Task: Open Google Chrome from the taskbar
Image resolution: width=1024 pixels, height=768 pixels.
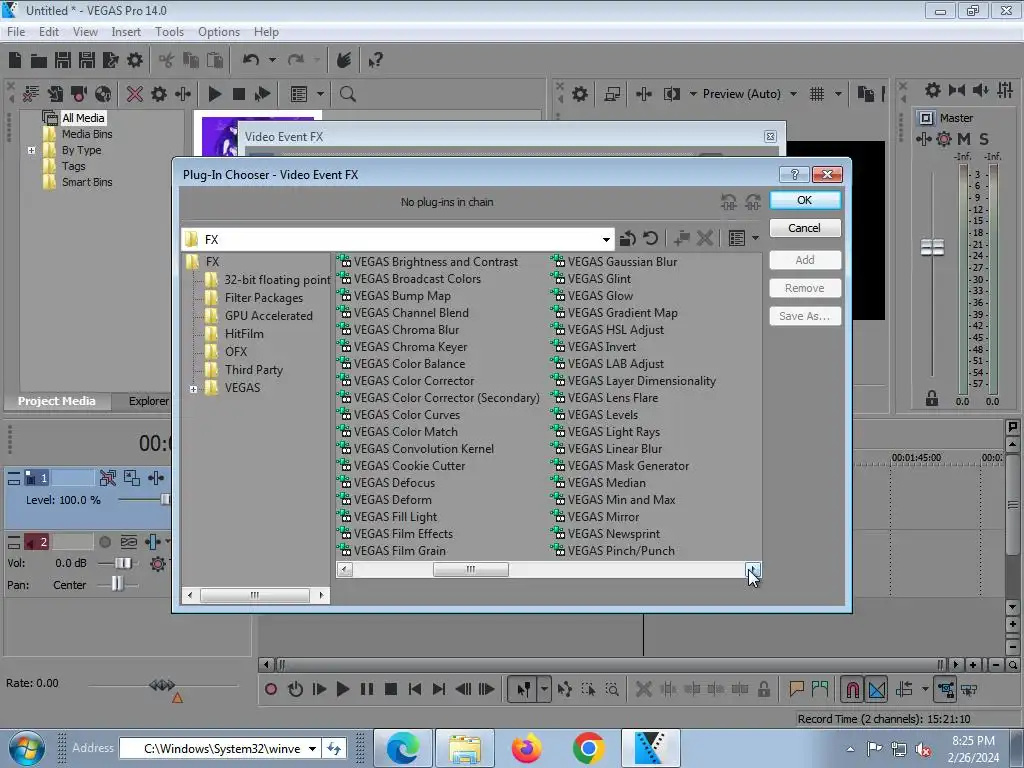Action: pyautogui.click(x=588, y=748)
